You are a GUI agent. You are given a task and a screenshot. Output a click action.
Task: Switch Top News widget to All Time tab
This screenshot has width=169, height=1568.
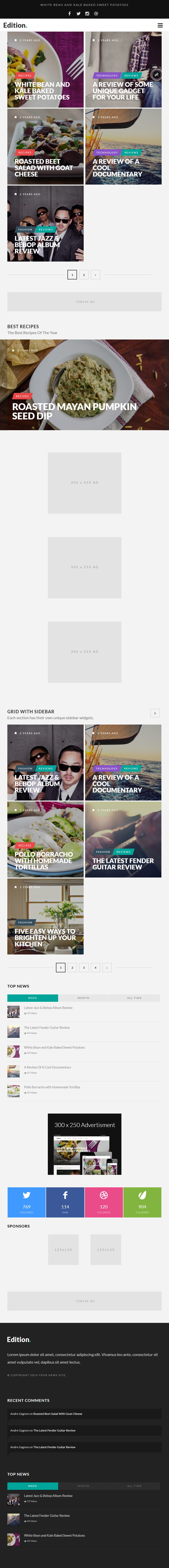coord(134,998)
